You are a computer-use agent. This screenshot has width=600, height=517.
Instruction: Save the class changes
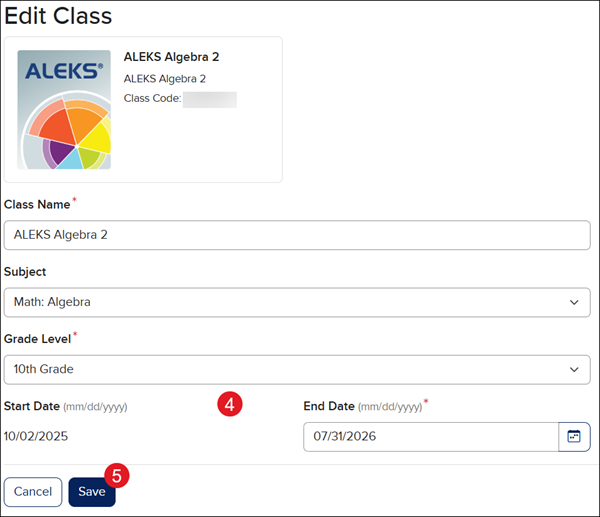(91, 492)
